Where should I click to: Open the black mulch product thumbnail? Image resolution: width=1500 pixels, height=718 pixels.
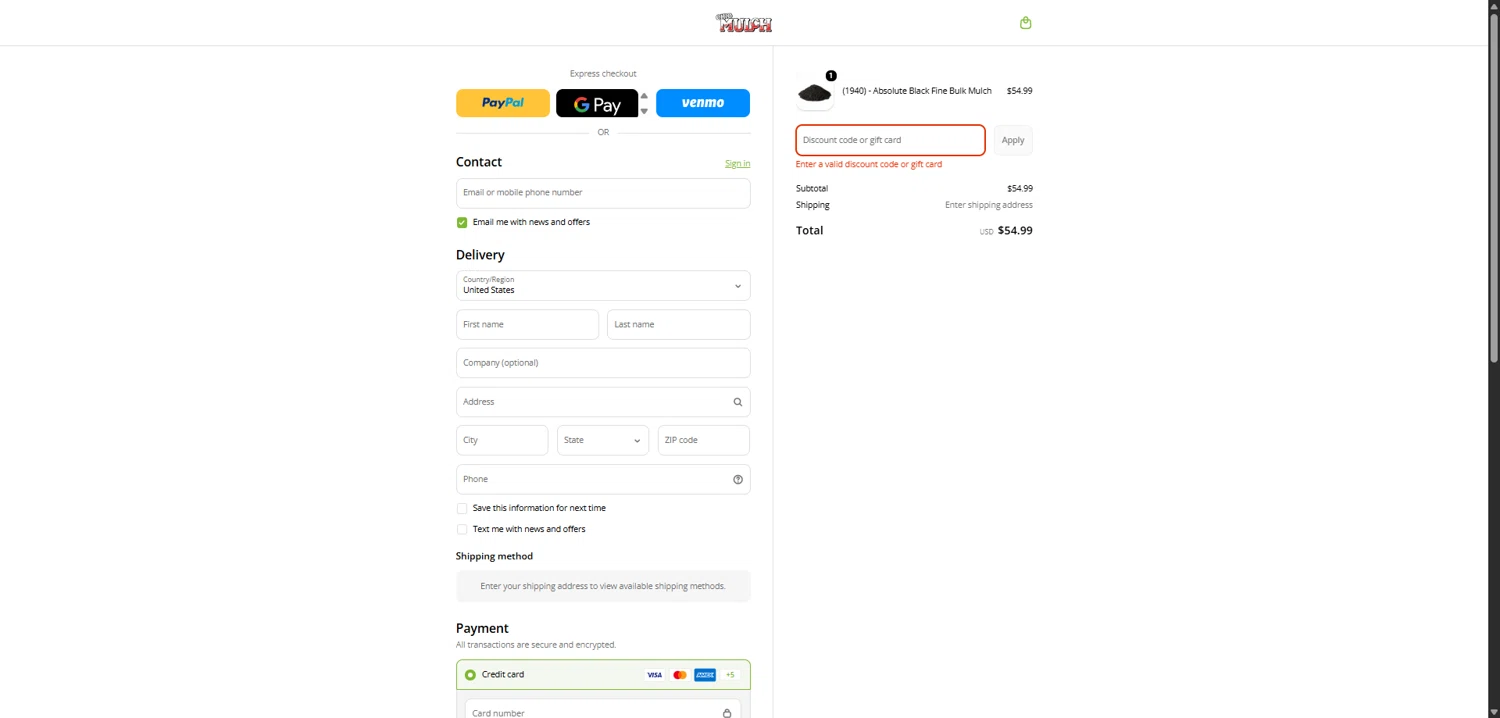pyautogui.click(x=815, y=91)
